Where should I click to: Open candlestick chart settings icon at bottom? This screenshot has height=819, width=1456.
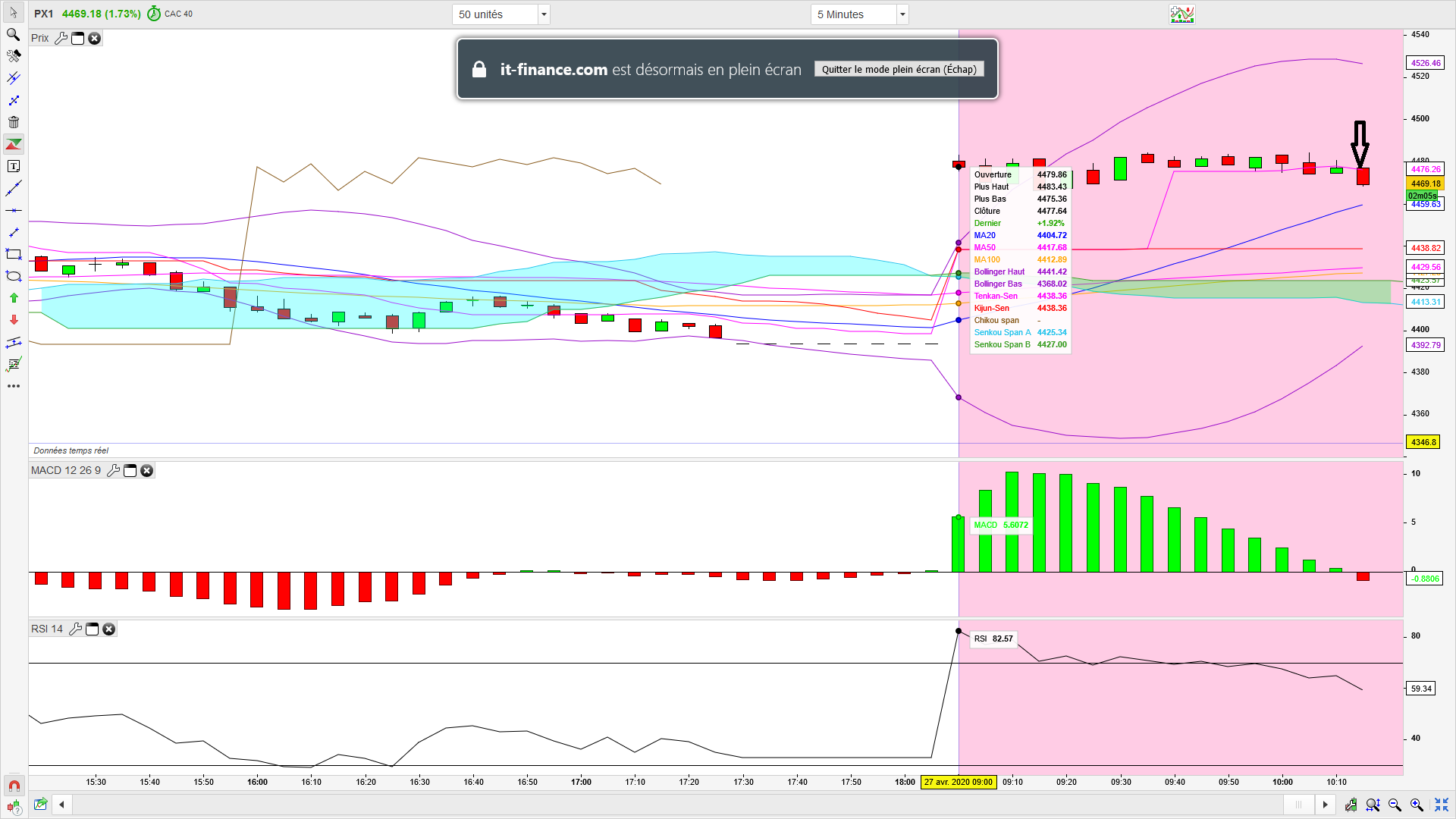[1351, 805]
